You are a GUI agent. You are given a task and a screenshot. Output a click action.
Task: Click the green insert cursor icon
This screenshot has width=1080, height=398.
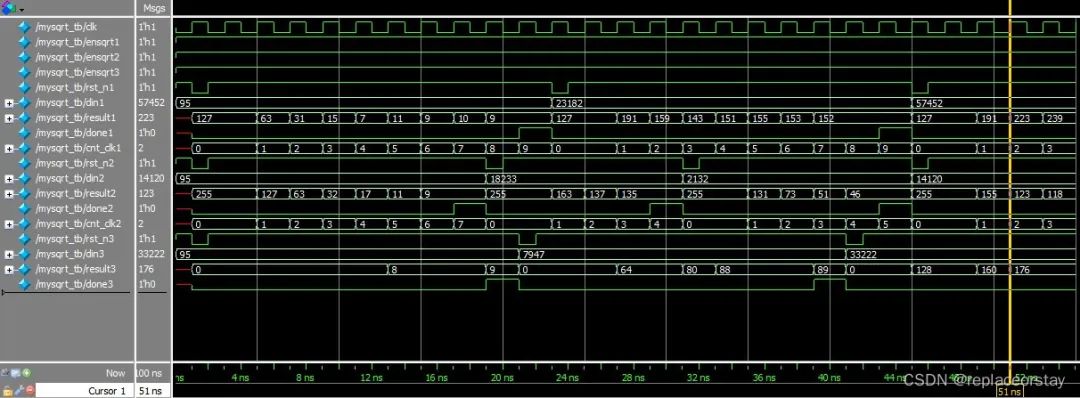coord(27,373)
